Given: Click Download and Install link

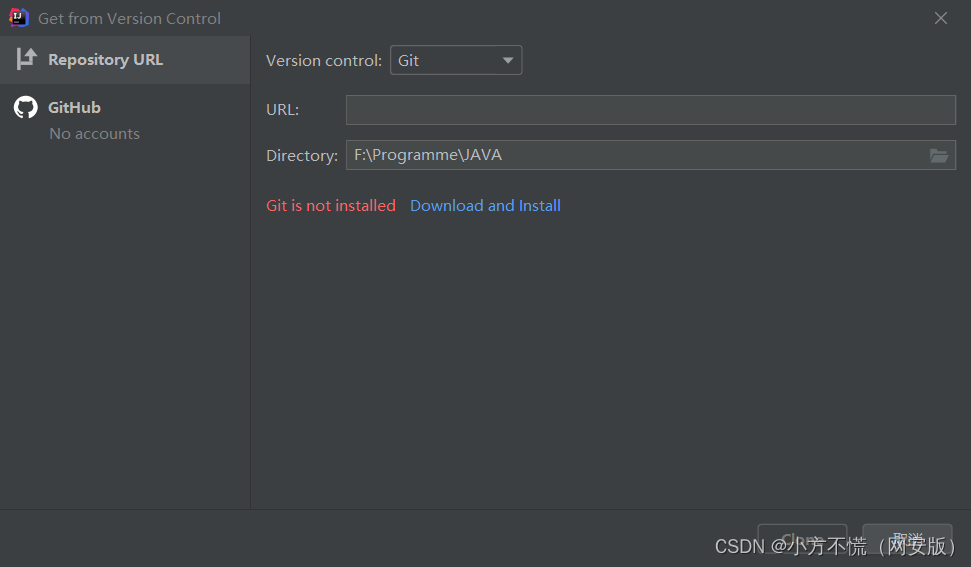Looking at the screenshot, I should click(486, 206).
